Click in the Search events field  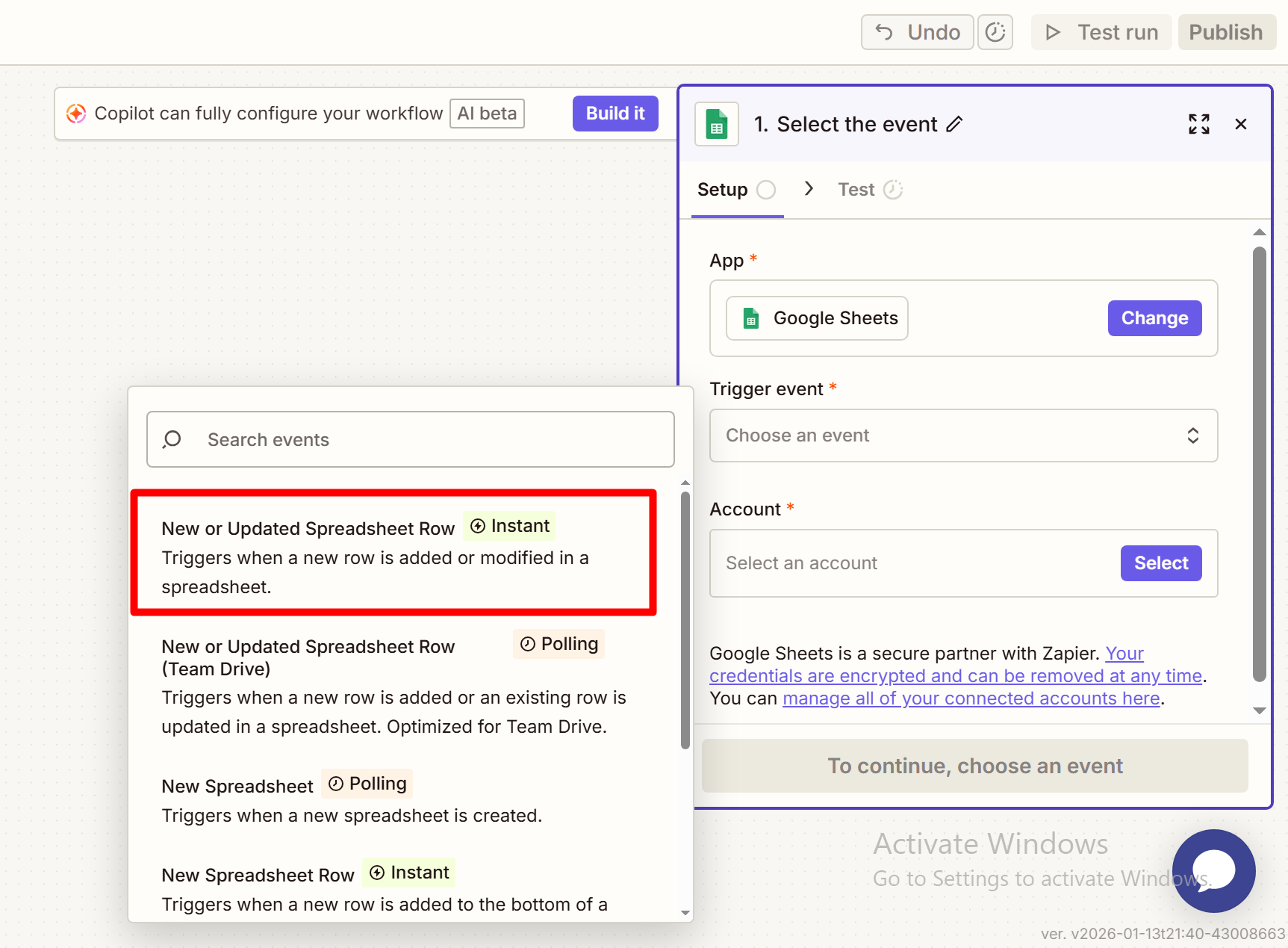411,439
